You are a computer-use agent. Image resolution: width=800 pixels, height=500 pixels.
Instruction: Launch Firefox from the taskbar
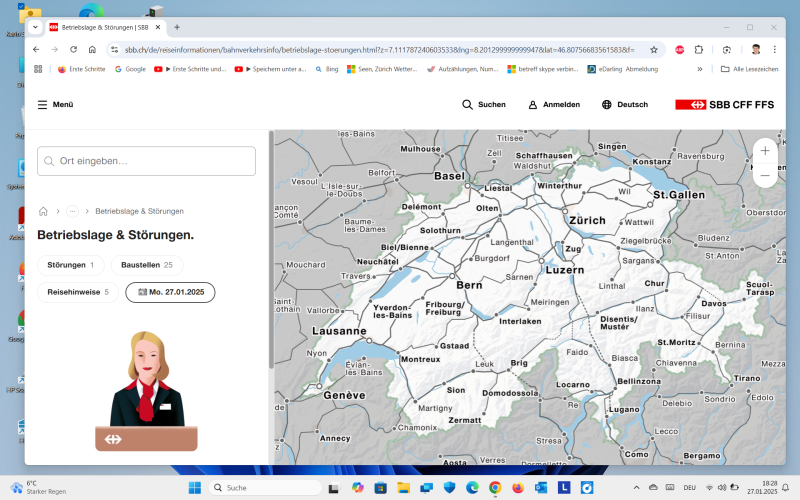click(x=518, y=488)
